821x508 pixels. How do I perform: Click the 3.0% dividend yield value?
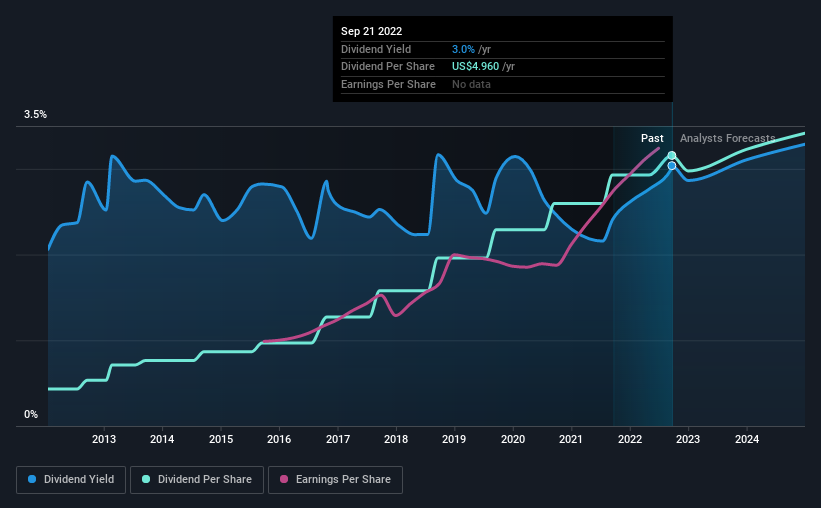point(463,49)
